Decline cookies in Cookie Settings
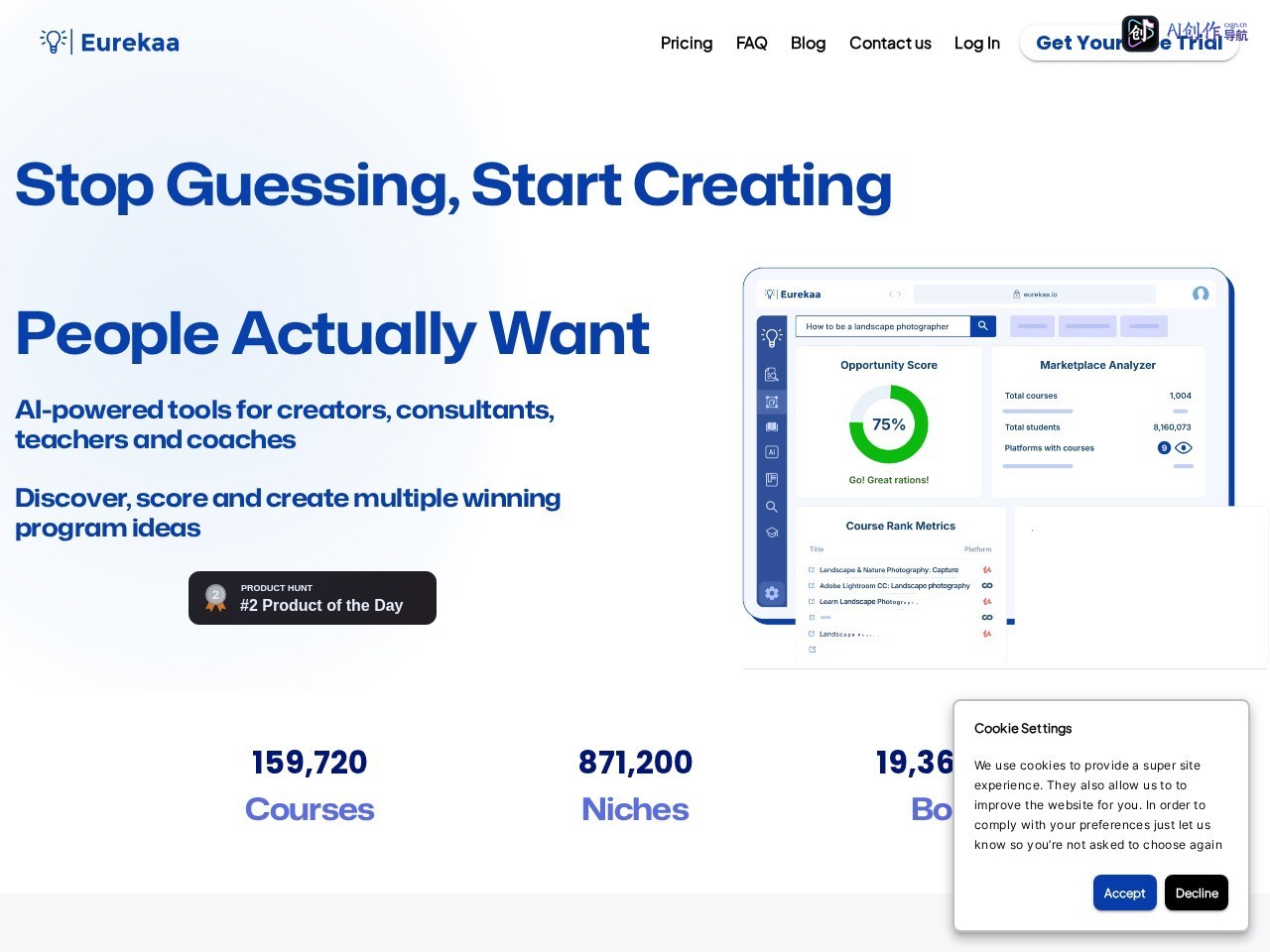Screen dimensions: 1270x952 pyautogui.click(x=1197, y=892)
